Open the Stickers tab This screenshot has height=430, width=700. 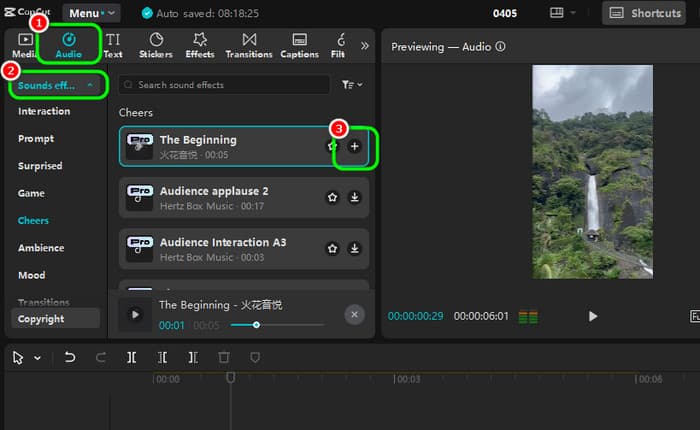[x=155, y=46]
